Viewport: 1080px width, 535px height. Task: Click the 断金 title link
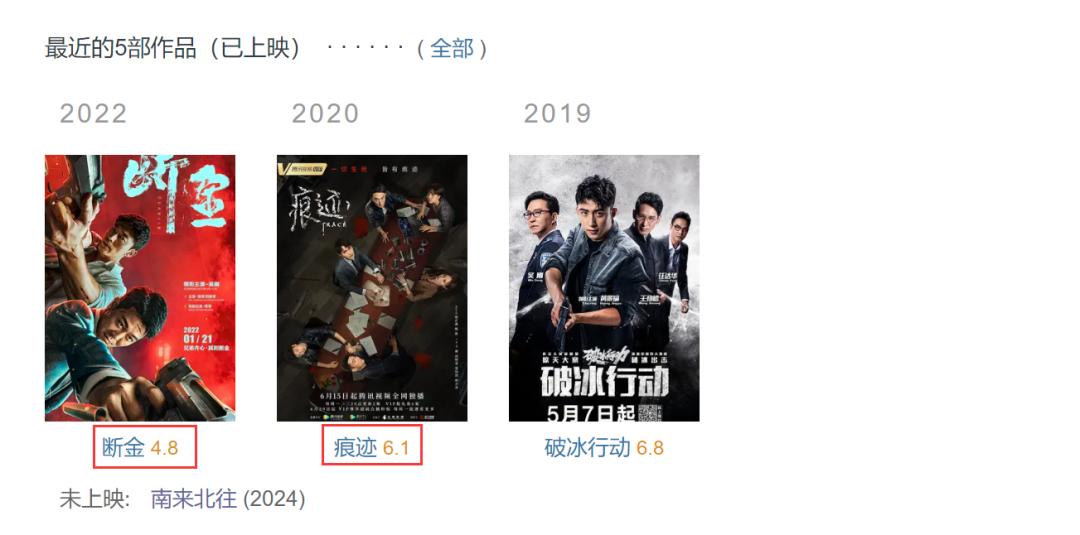123,448
